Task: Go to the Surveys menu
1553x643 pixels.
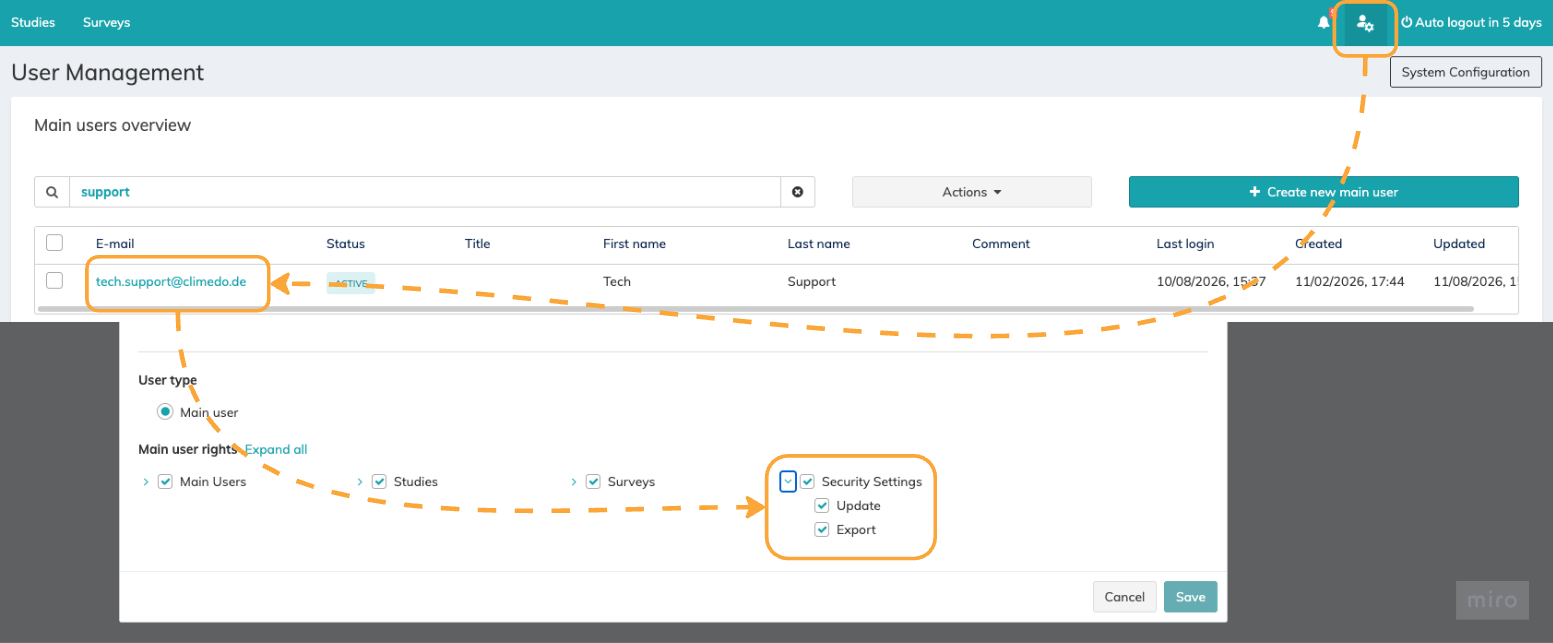Action: pyautogui.click(x=106, y=22)
